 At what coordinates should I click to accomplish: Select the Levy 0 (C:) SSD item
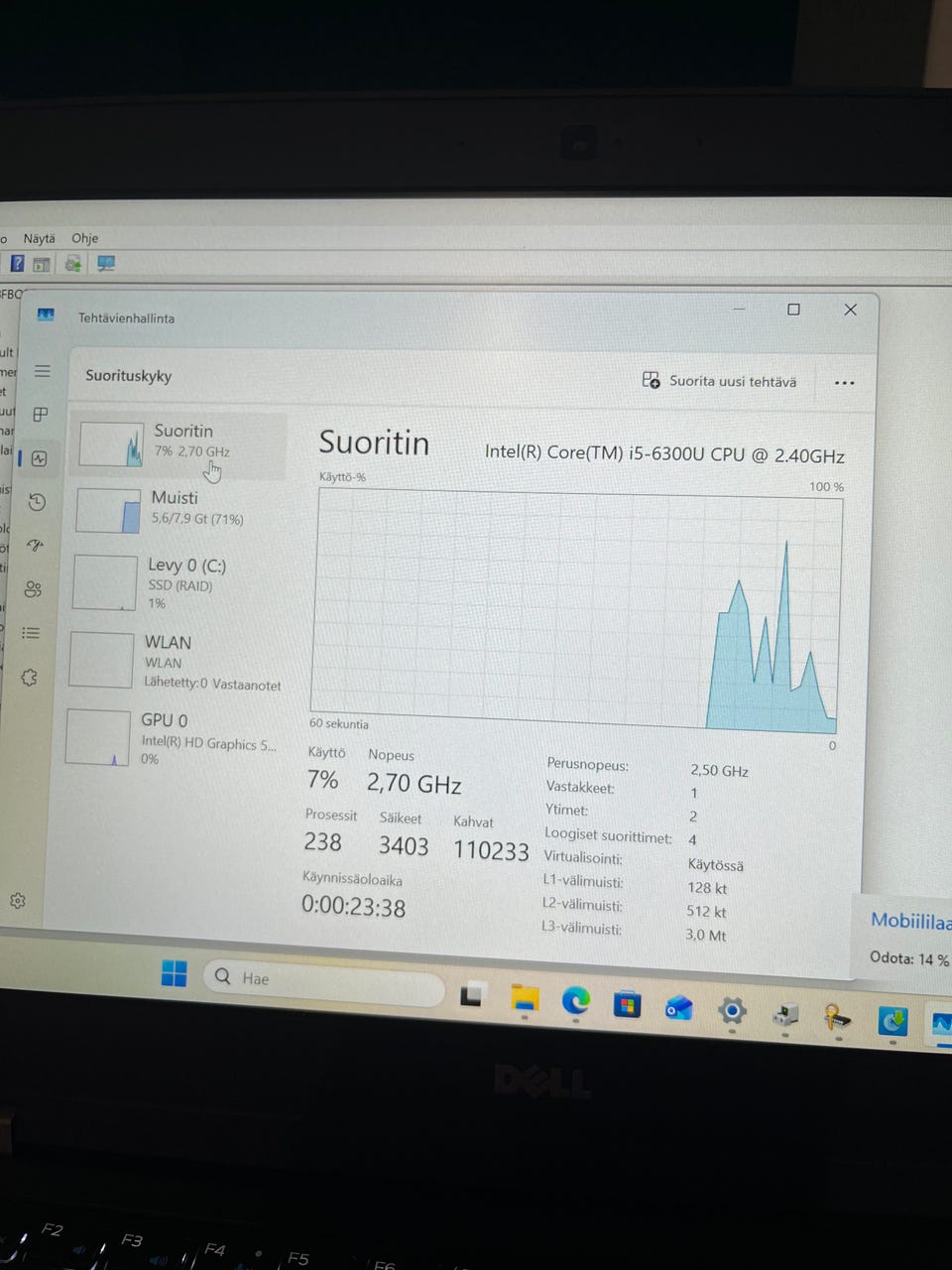click(x=176, y=582)
